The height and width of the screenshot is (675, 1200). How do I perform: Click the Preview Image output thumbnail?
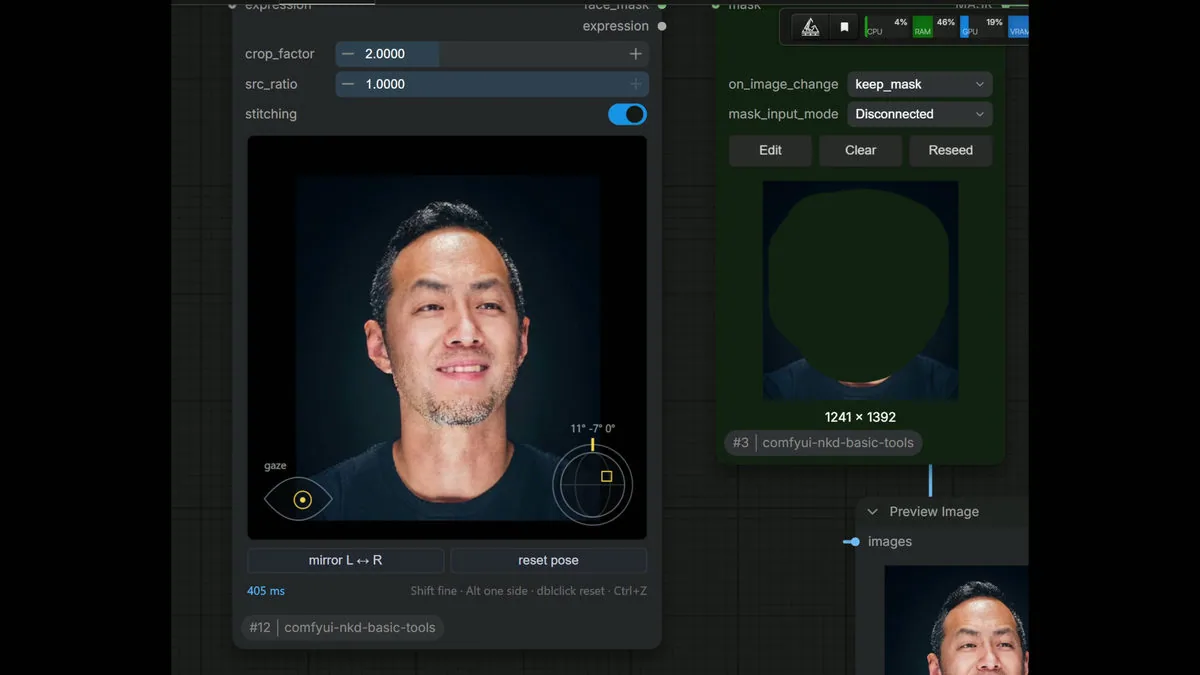(x=956, y=620)
